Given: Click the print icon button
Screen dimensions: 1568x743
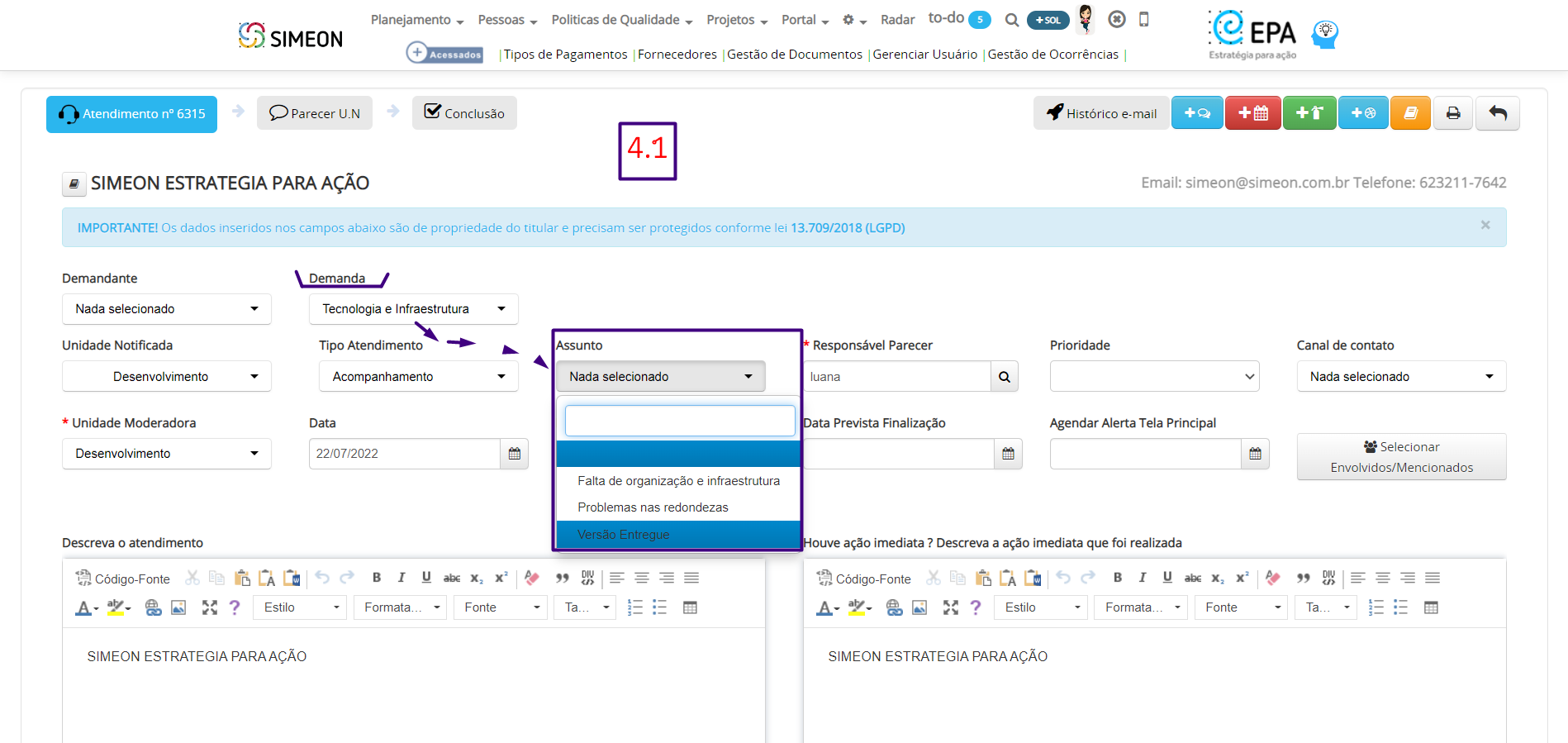Looking at the screenshot, I should pos(1453,113).
